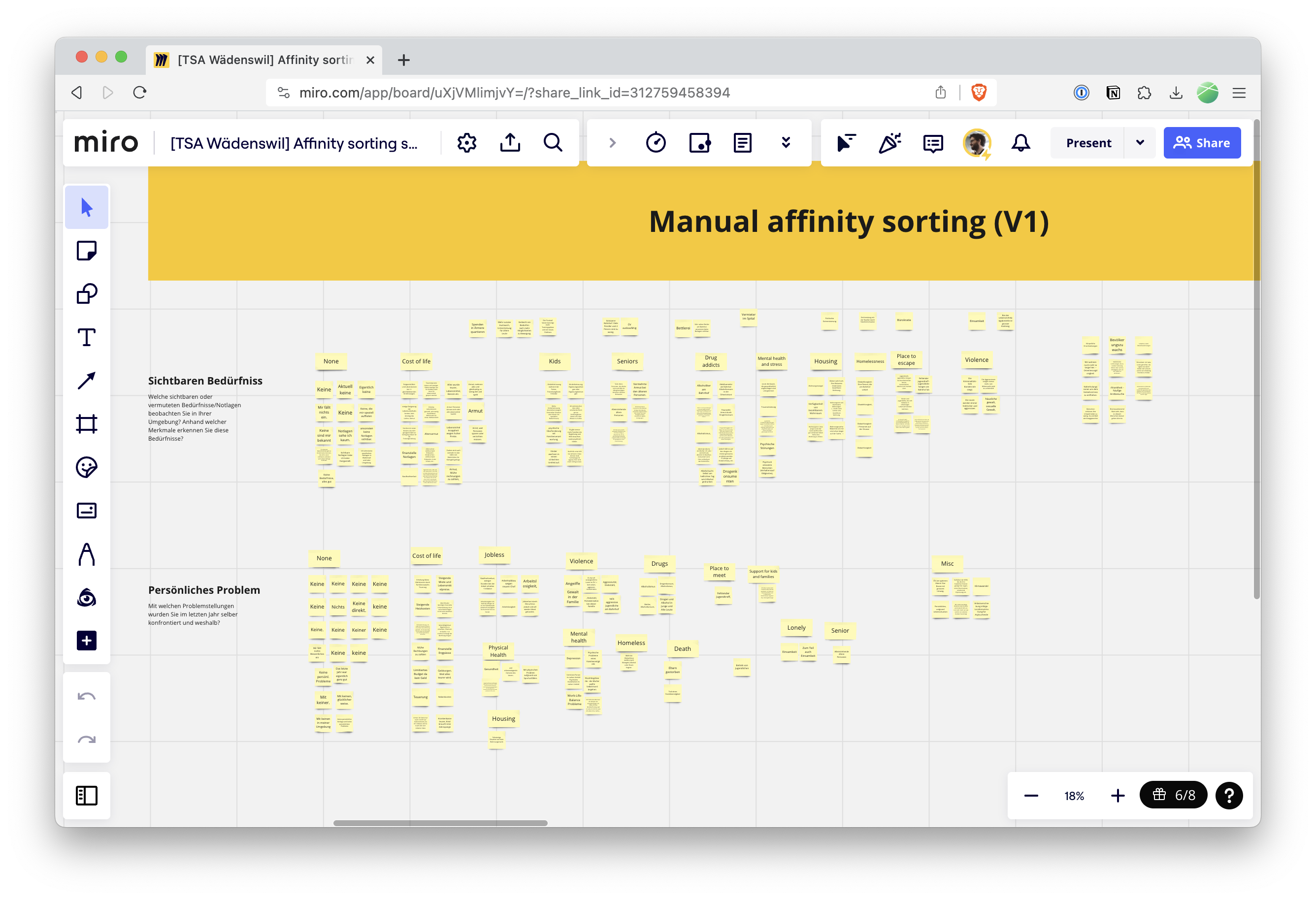This screenshot has height=900, width=1316.
Task: Select the Misc category sticky
Action: (x=947, y=563)
